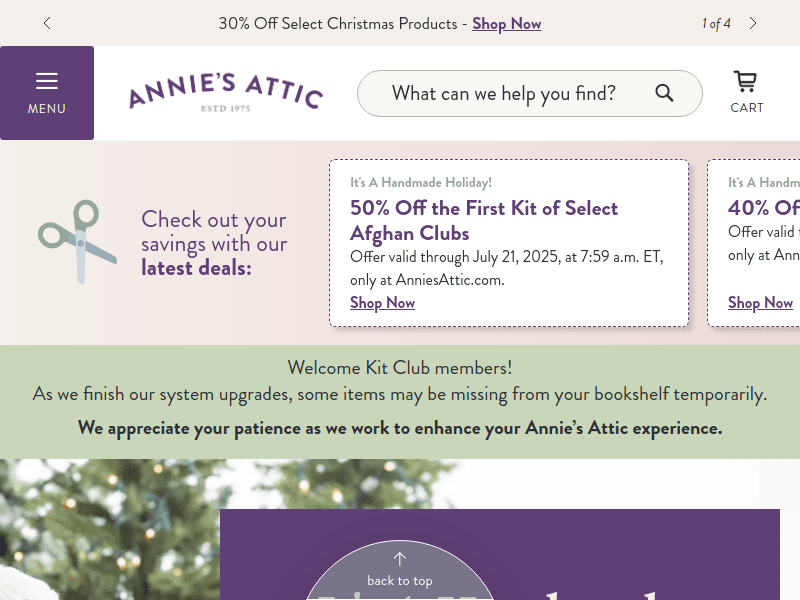800x600 pixels.
Task: Open Shop Now in the Christmas banner
Action: [x=506, y=23]
